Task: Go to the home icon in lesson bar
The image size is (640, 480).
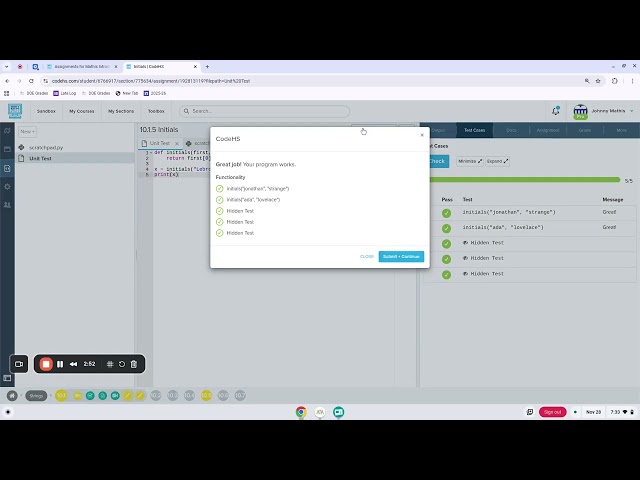Action: pyautogui.click(x=12, y=396)
